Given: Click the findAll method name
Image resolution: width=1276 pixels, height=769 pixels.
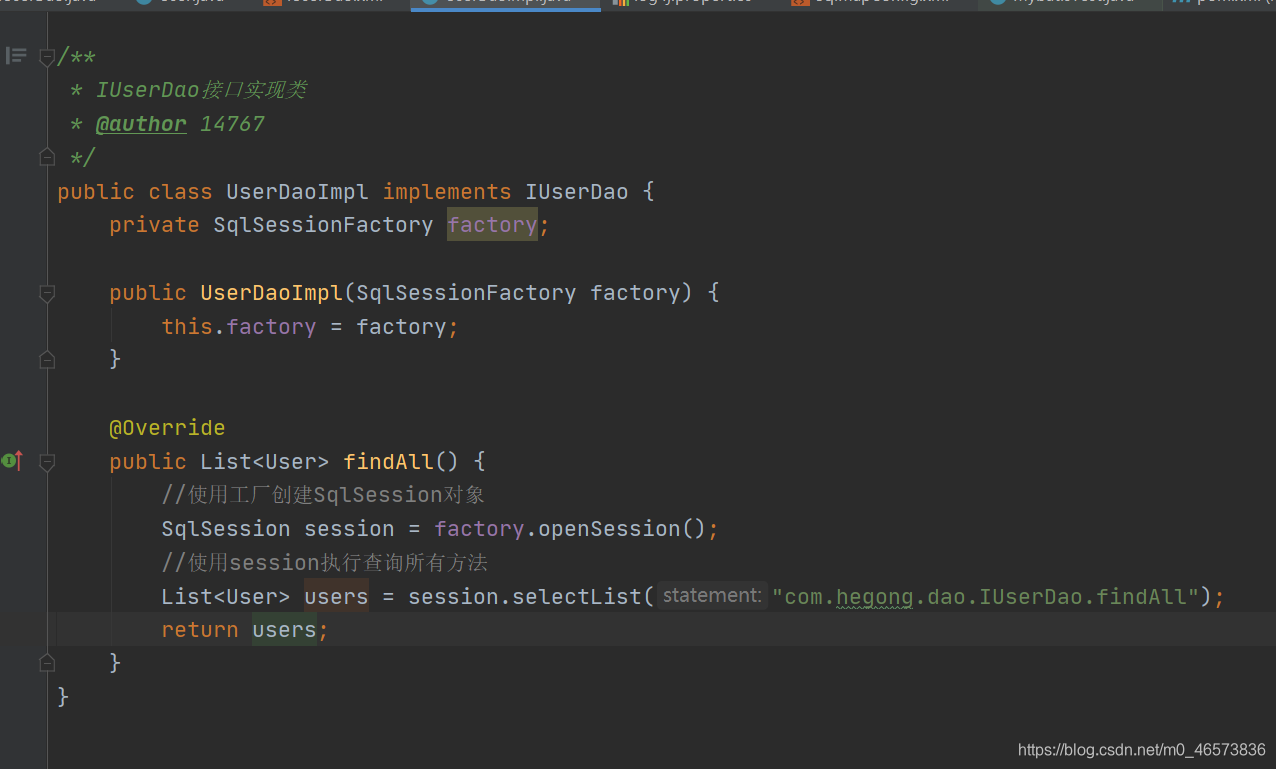Looking at the screenshot, I should click(388, 462).
